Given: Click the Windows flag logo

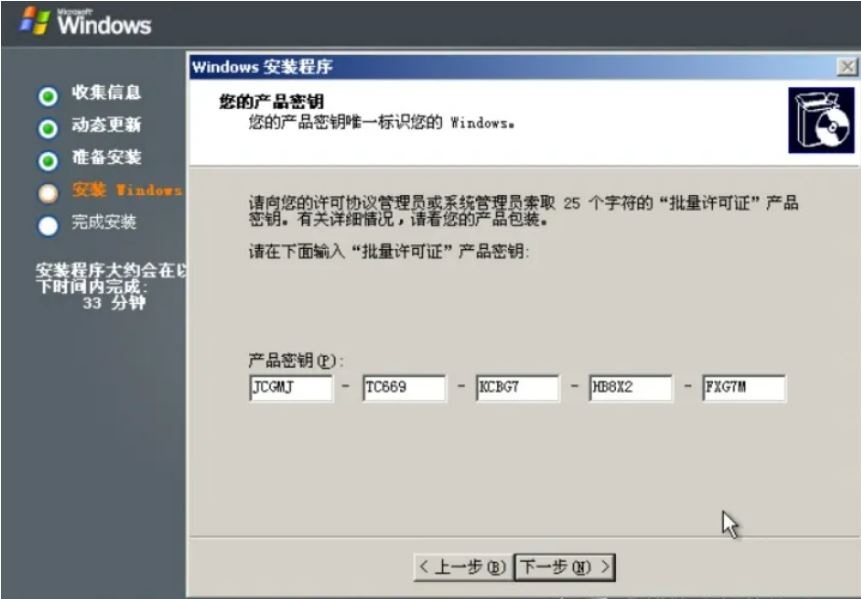Looking at the screenshot, I should point(35,21).
